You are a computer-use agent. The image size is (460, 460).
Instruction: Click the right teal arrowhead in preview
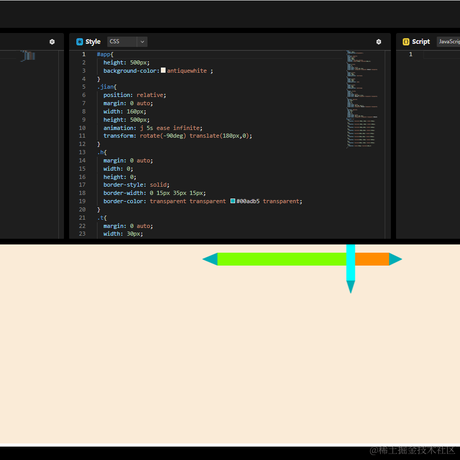coord(395,259)
